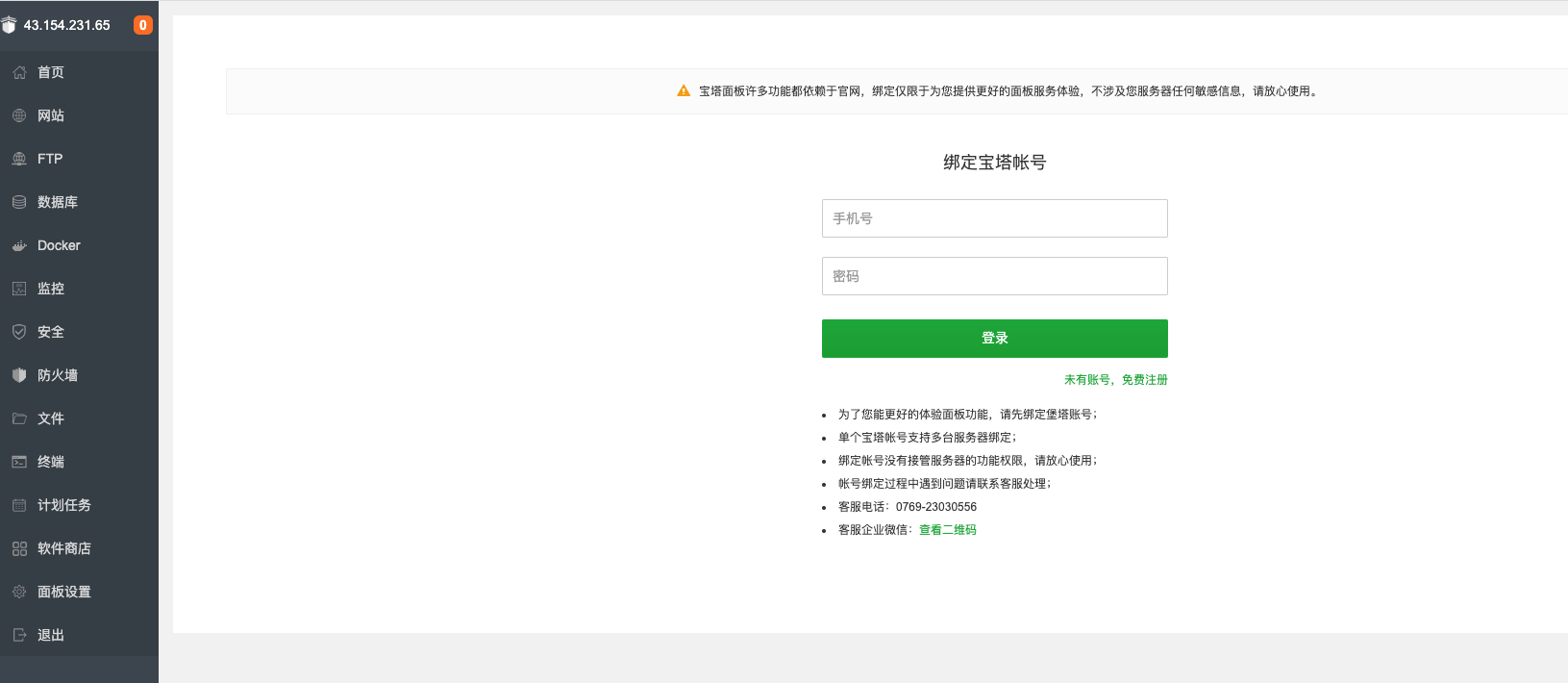Viewport: 1568px width, 683px height.
Task: Click the 帐号绑定过程中遇到问题请联系客服处理 bullet
Action: point(945,484)
